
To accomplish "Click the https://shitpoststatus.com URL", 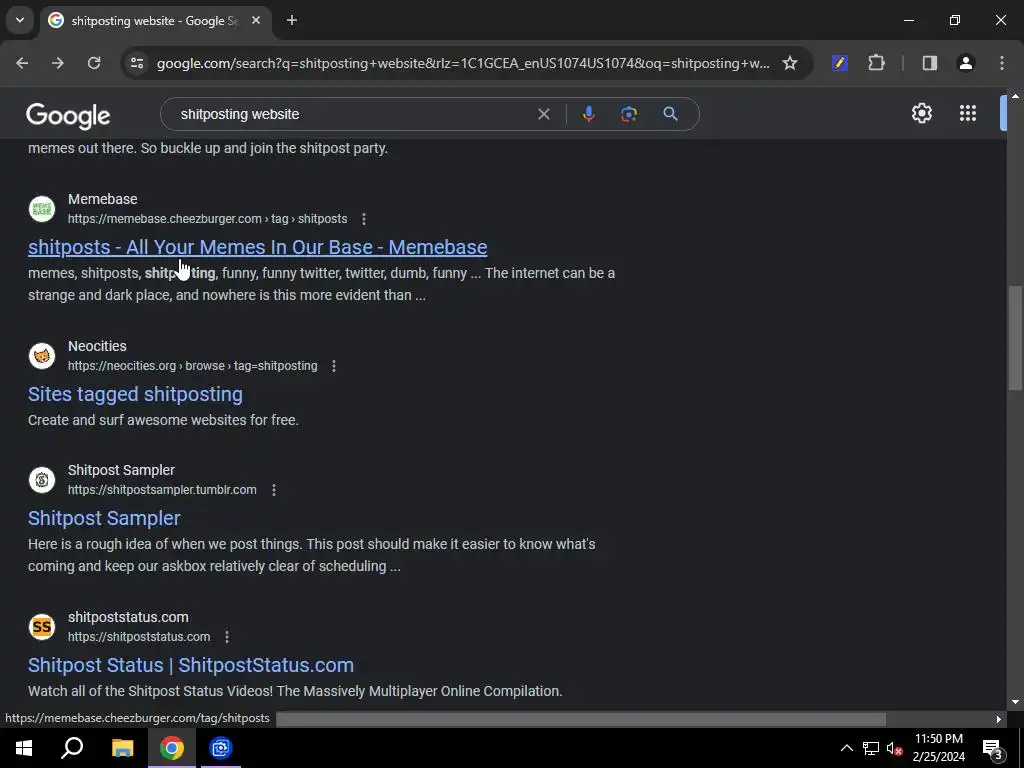I will (x=139, y=637).
